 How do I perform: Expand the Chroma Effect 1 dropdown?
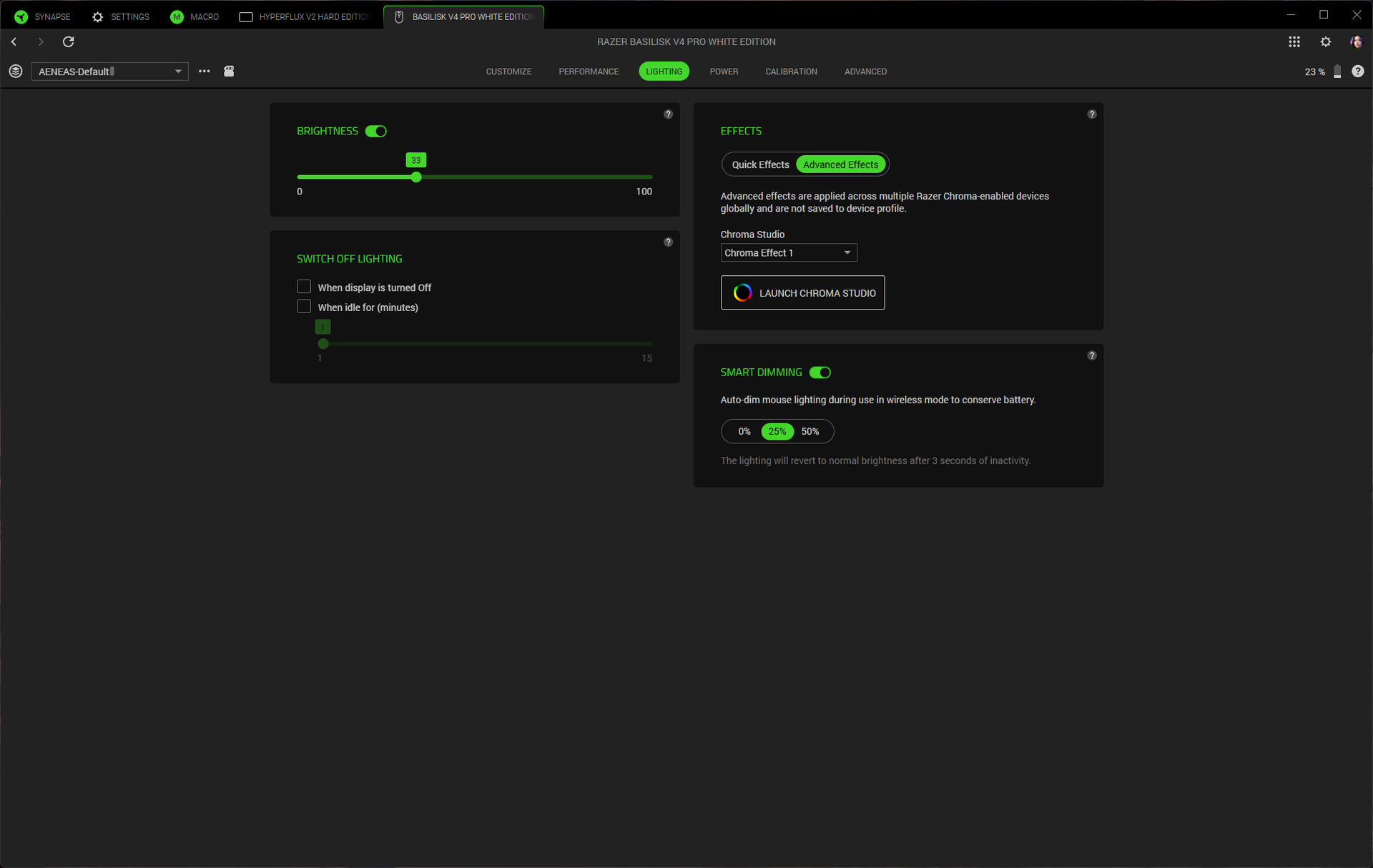[x=789, y=252]
